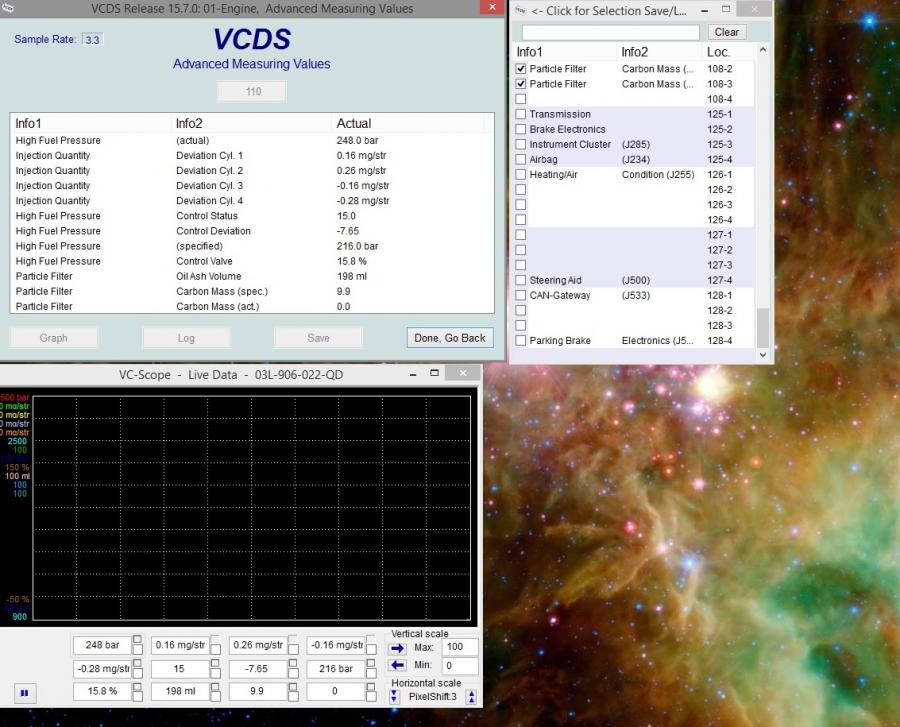The width and height of the screenshot is (900, 727).
Task: Minimize the VC-Scope Live Data window
Action: (413, 375)
